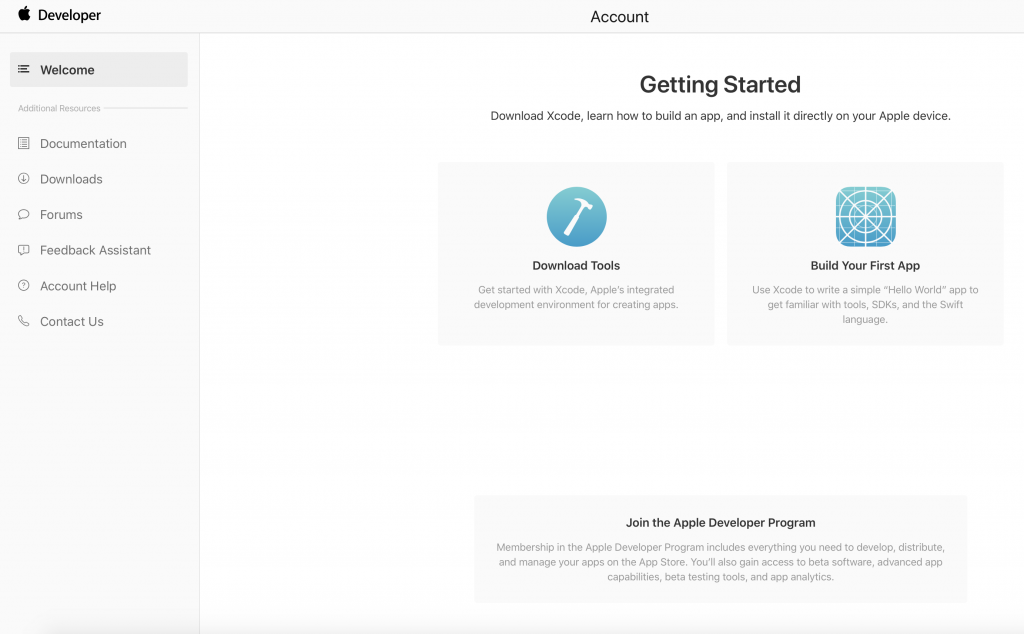Click the Welcome list icon
Screen dimensions: 1024x634
24,69
